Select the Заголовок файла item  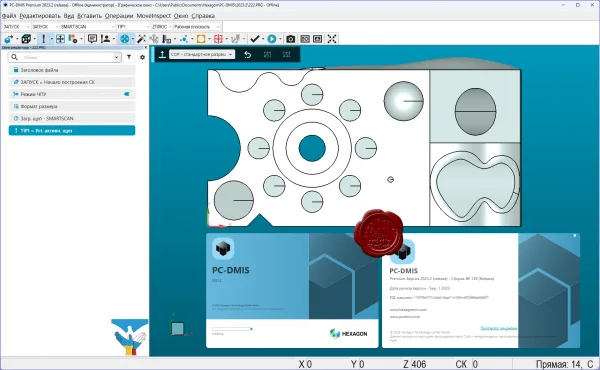(x=72, y=70)
